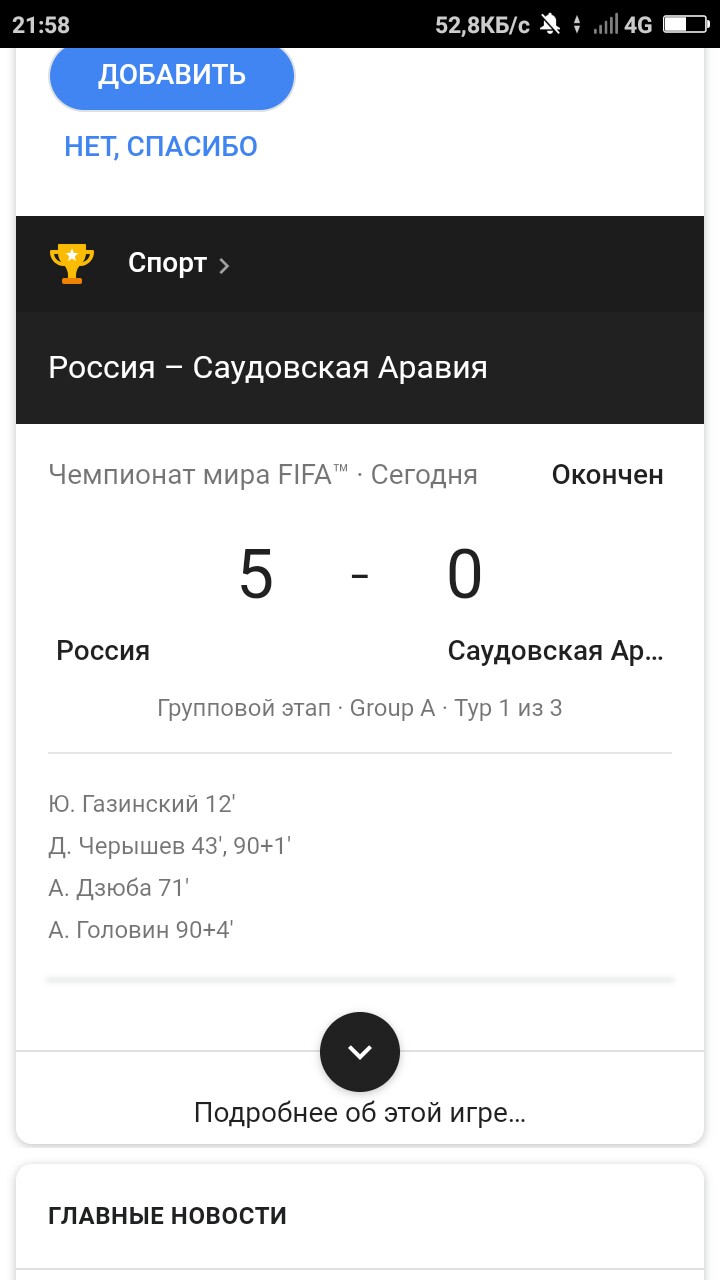Open Подробнее об этой игре link
720x1280 pixels.
(x=360, y=1112)
